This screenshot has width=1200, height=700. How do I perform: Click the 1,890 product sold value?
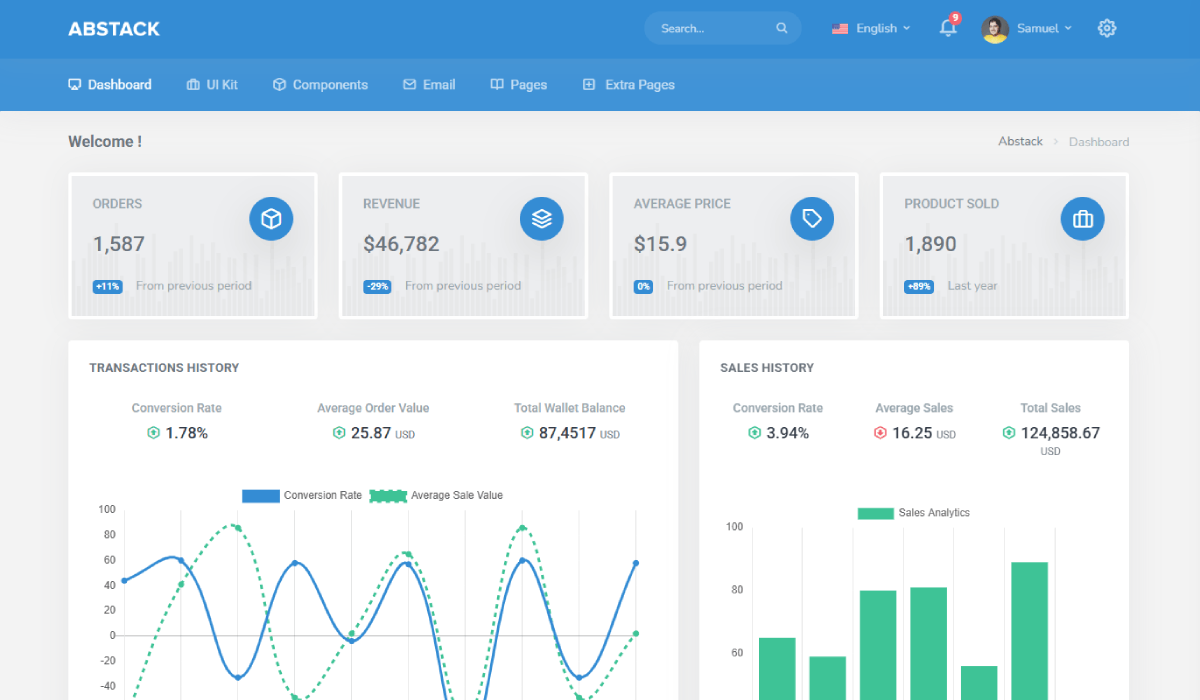click(930, 244)
